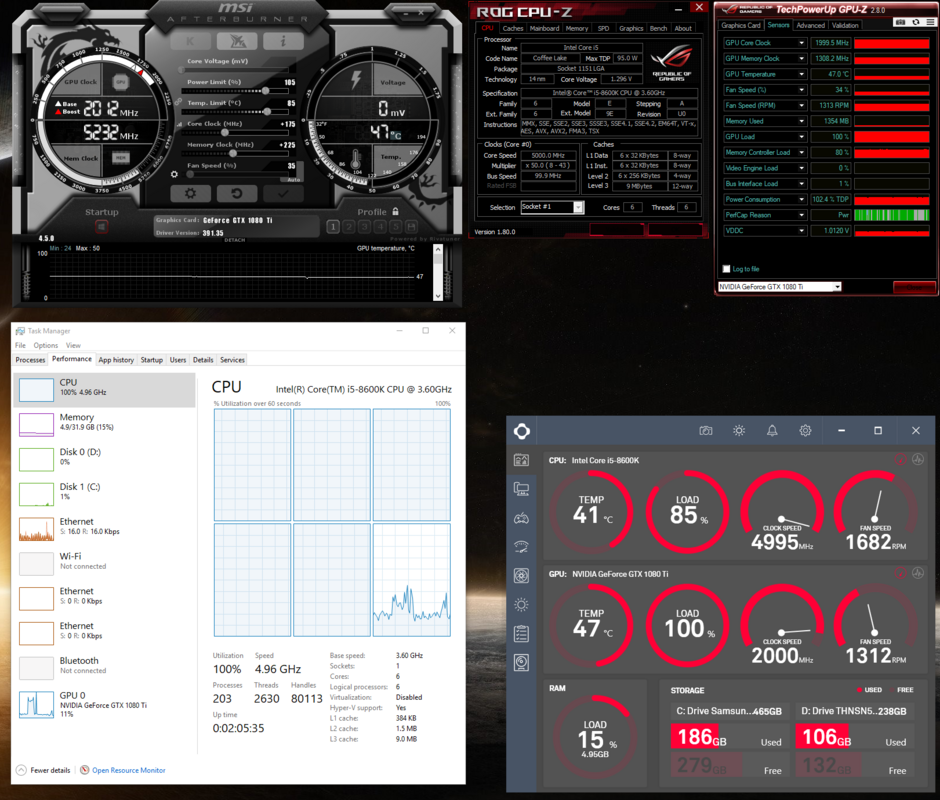Take a GPU-Z screenshot with the camera icon
Screen dimensions: 940x800
pos(900,22)
